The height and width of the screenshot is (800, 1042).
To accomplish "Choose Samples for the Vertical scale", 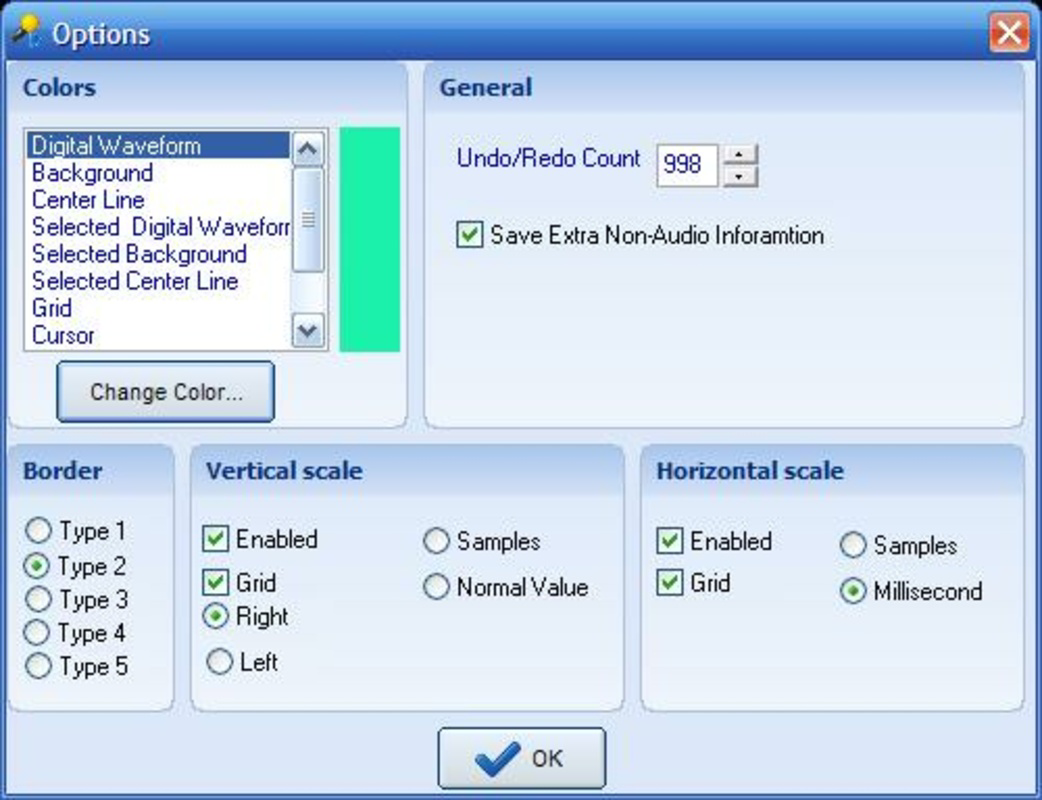I will [435, 540].
